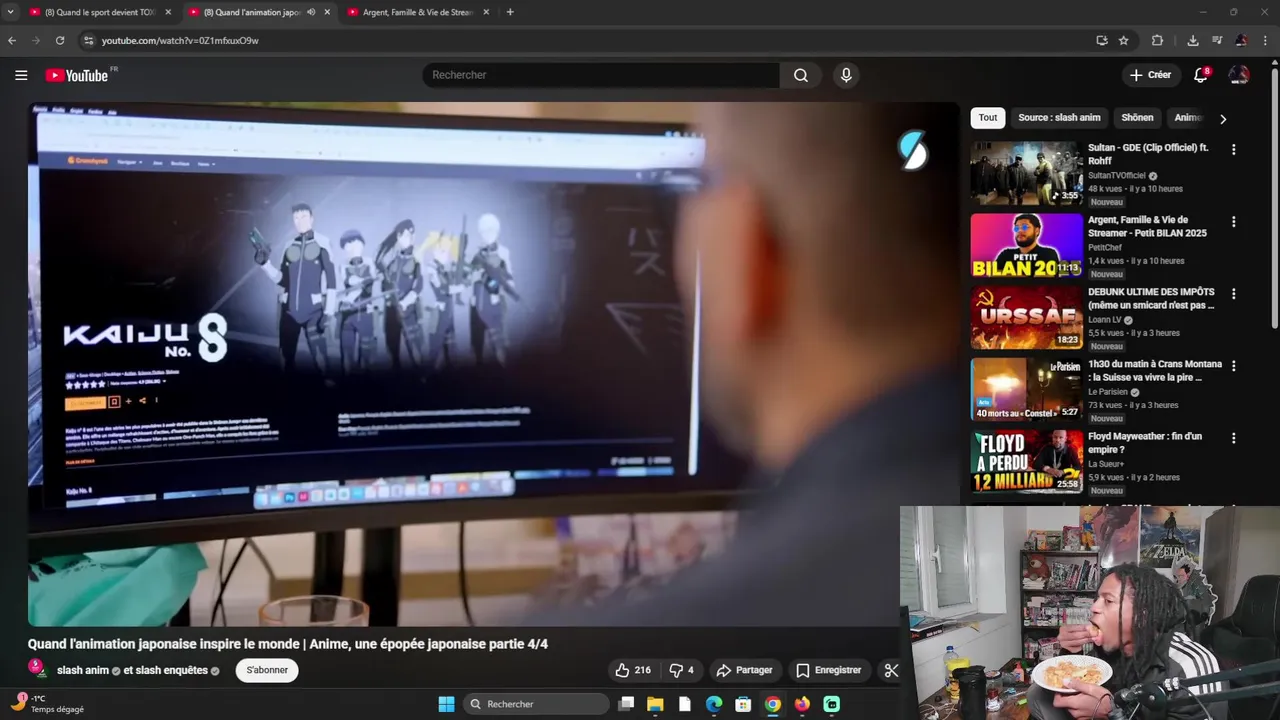Start voice search with the microphone icon
This screenshot has height=720, width=1280.
tap(846, 75)
